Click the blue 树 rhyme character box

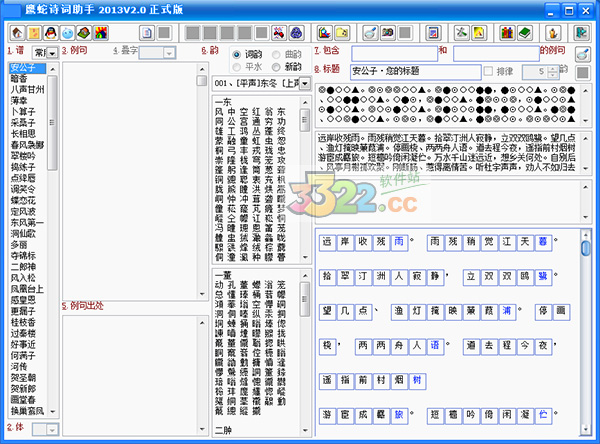[x=417, y=381]
